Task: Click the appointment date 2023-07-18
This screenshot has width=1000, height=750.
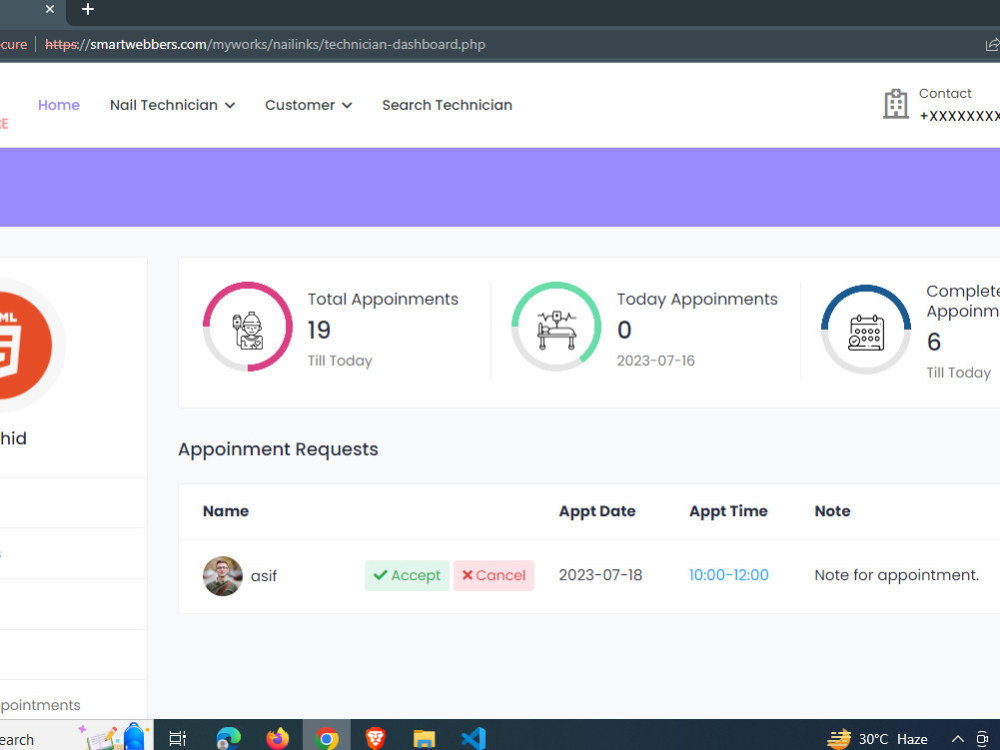Action: (600, 575)
